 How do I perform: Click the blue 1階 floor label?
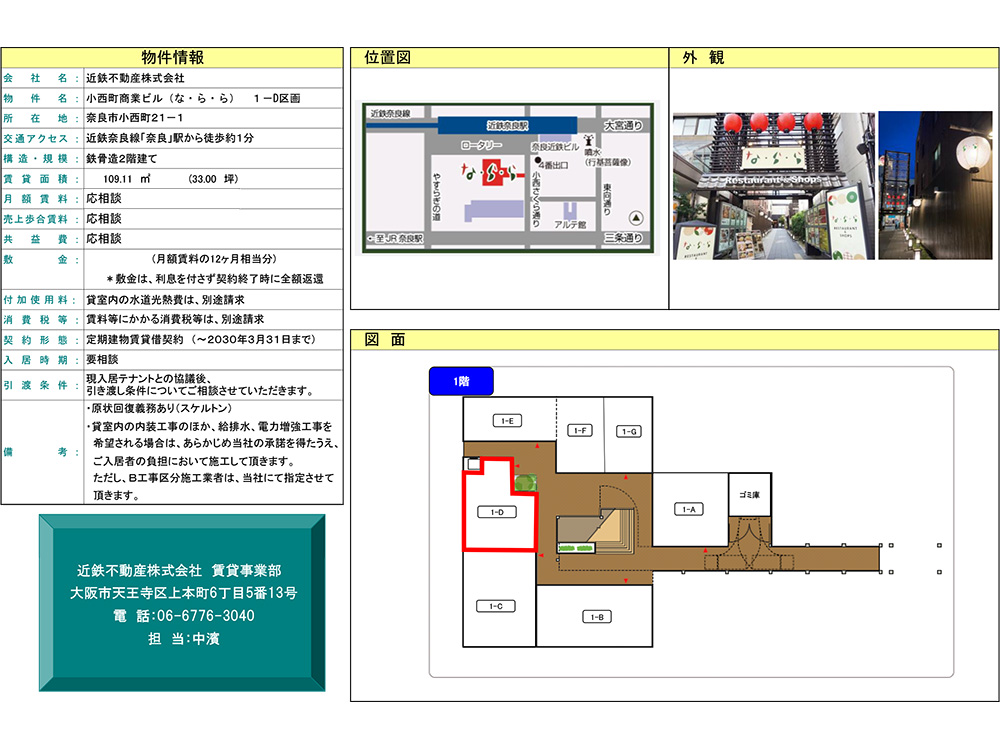point(461,381)
